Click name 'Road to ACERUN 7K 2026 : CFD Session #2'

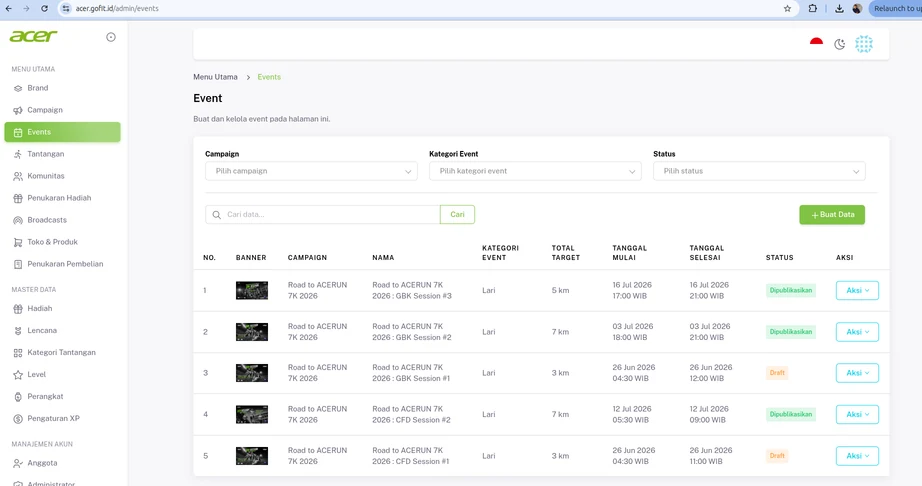coord(411,414)
